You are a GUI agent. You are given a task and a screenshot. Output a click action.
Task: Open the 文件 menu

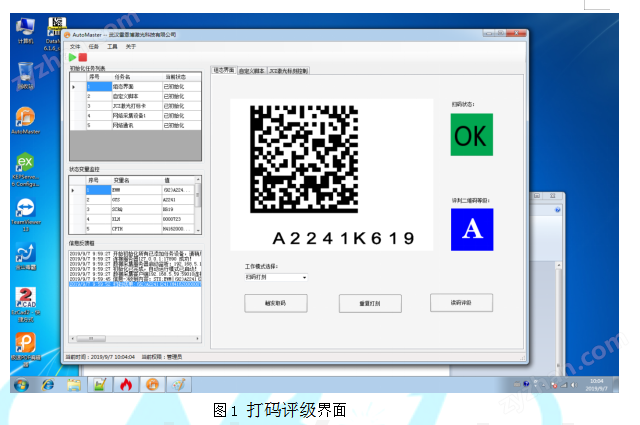[x=75, y=47]
